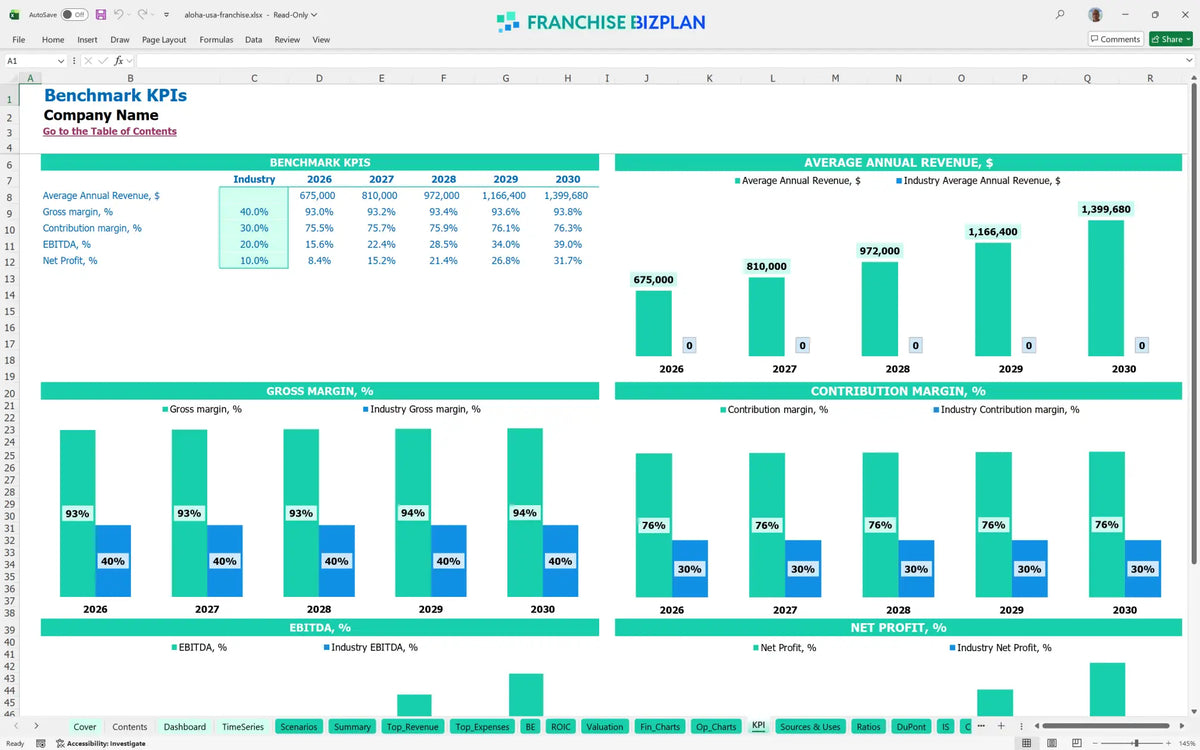This screenshot has width=1200, height=750.
Task: Select column header C
Action: (253, 78)
